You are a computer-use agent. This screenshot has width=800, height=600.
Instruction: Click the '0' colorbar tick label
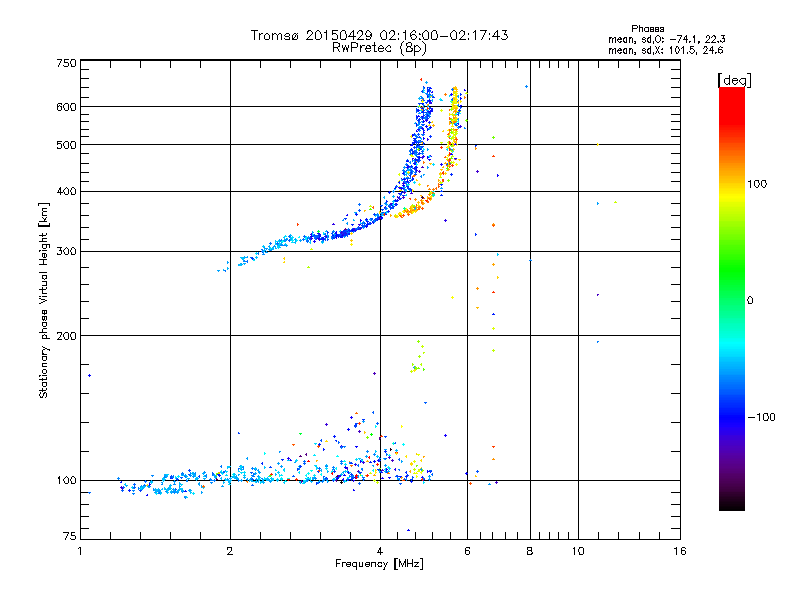point(750,301)
